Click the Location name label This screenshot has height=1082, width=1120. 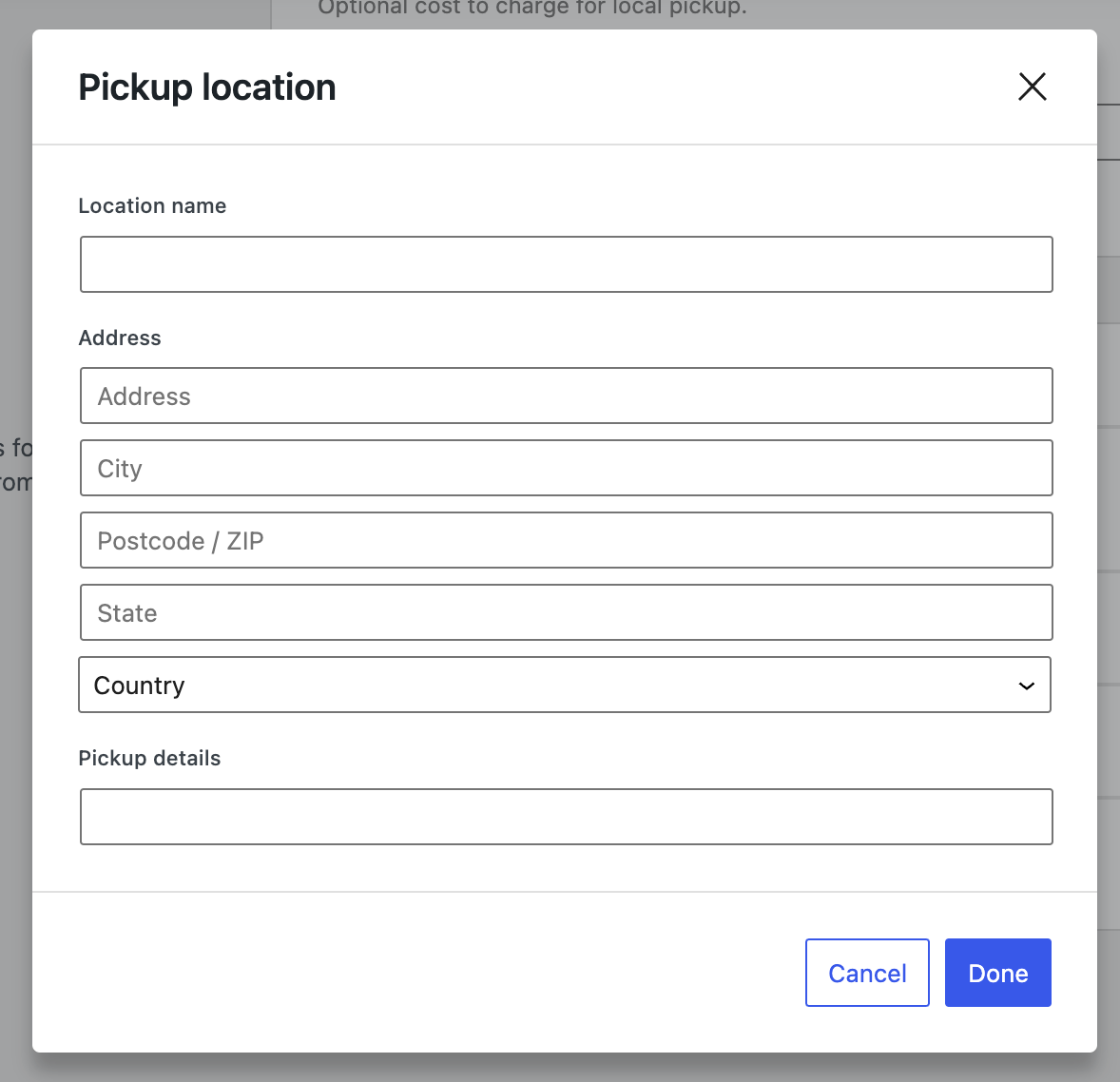click(x=152, y=205)
